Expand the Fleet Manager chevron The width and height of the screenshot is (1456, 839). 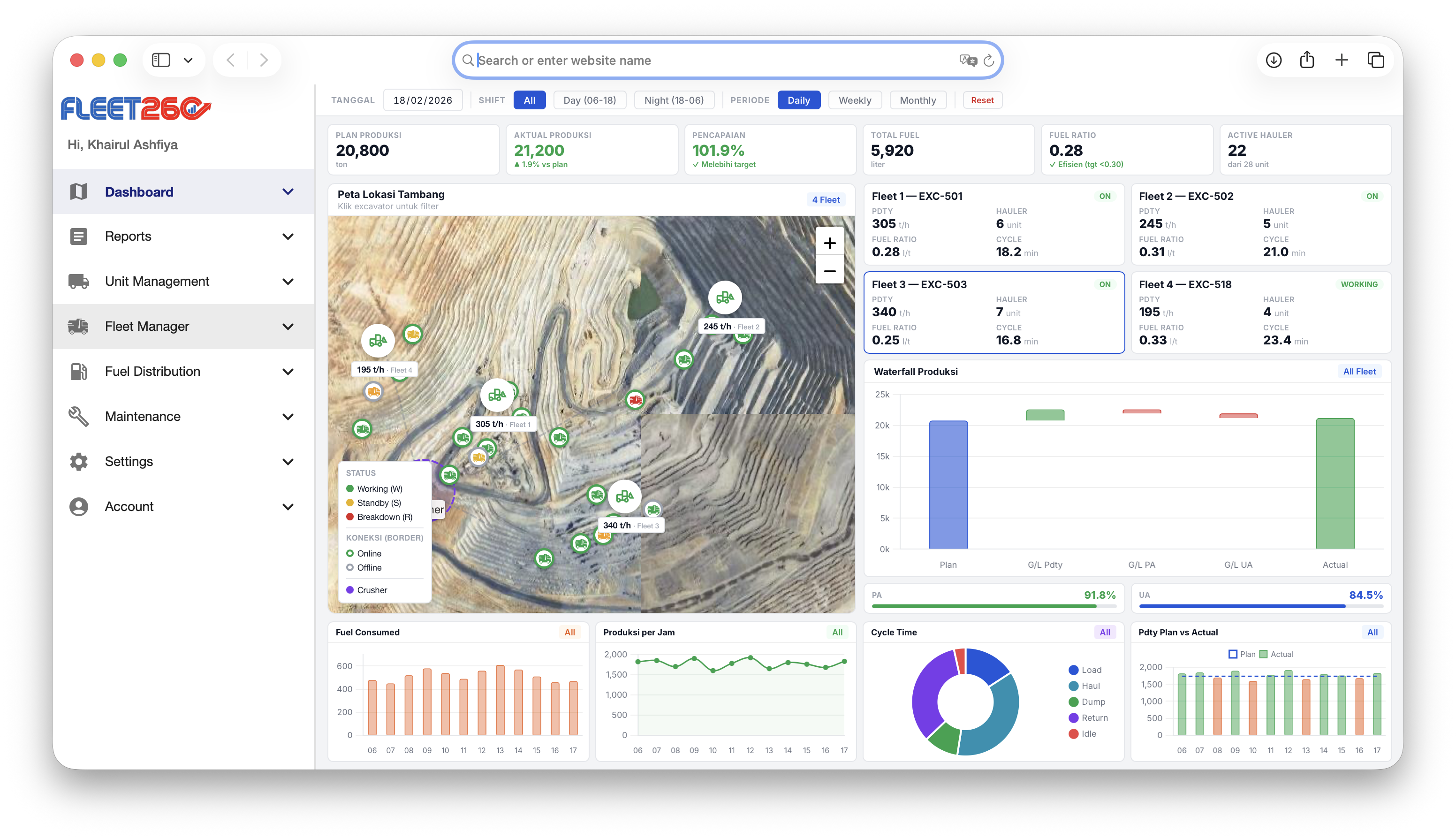[x=288, y=326]
